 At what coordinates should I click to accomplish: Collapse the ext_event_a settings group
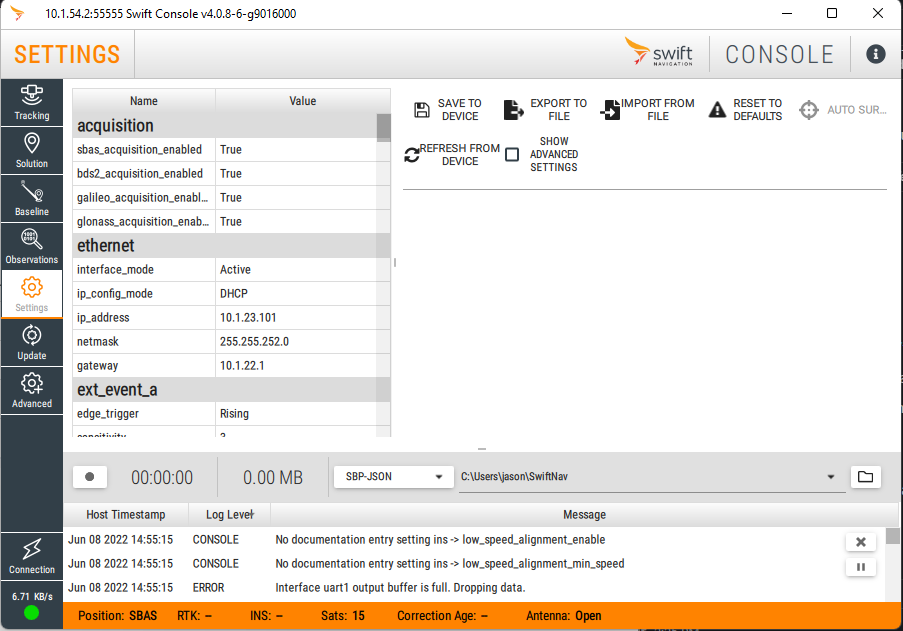tap(225, 390)
